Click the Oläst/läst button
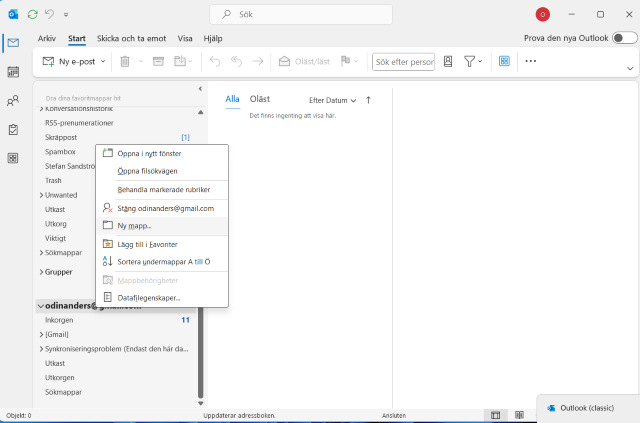The width and height of the screenshot is (640, 423). pyautogui.click(x=304, y=61)
